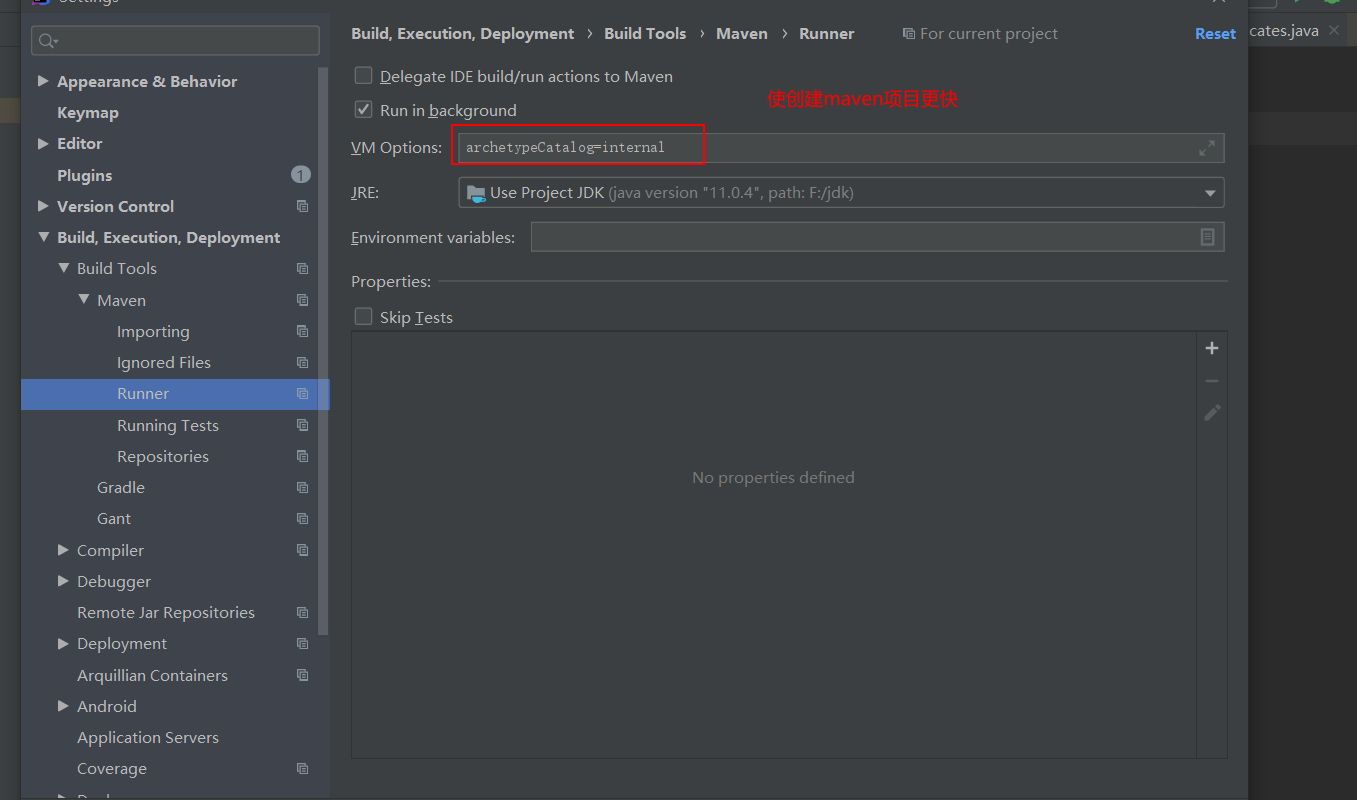The image size is (1357, 800).
Task: Click the remove property minus icon
Action: click(x=1212, y=381)
